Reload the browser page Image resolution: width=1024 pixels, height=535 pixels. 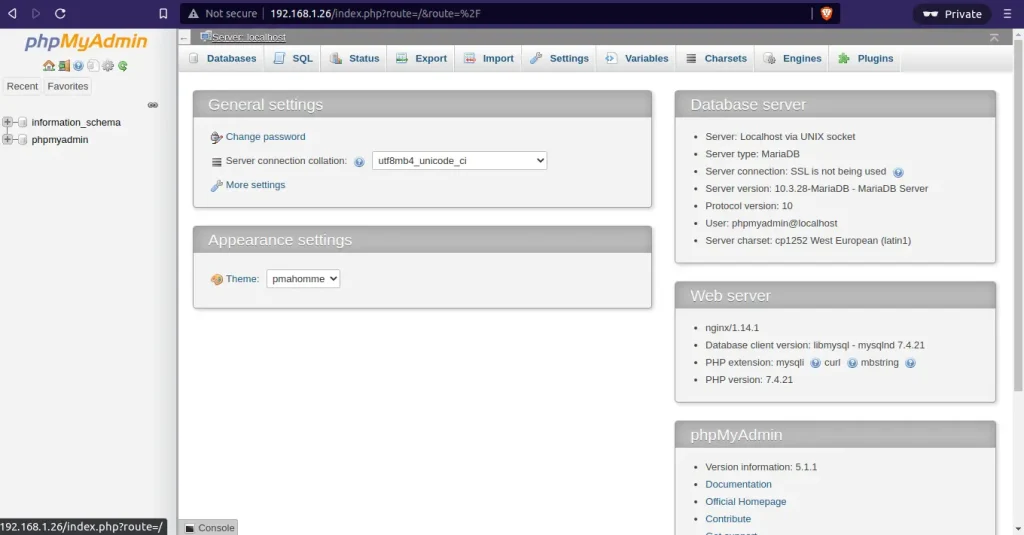(x=60, y=14)
